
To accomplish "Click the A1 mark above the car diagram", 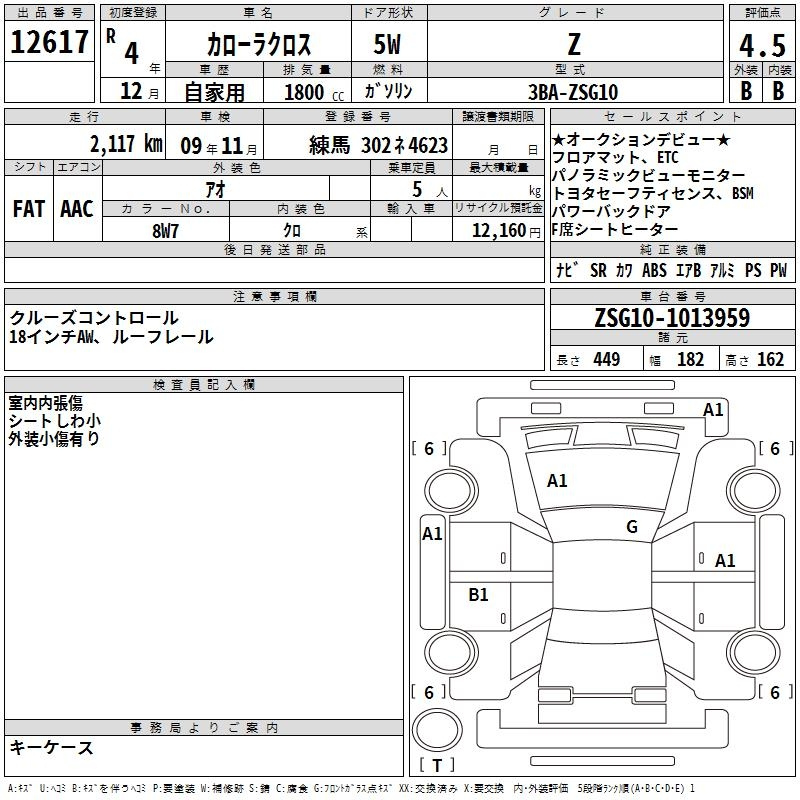I will click(x=713, y=409).
